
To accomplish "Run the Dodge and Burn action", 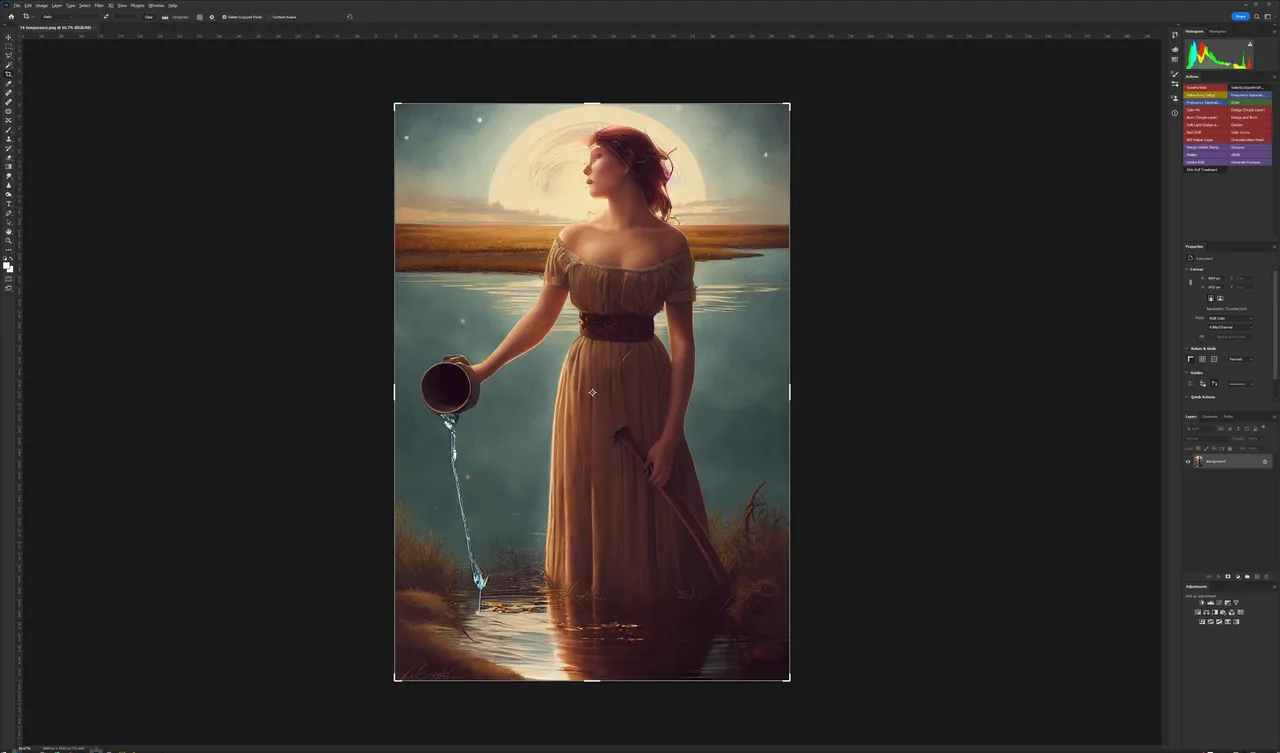I will click(x=1250, y=118).
